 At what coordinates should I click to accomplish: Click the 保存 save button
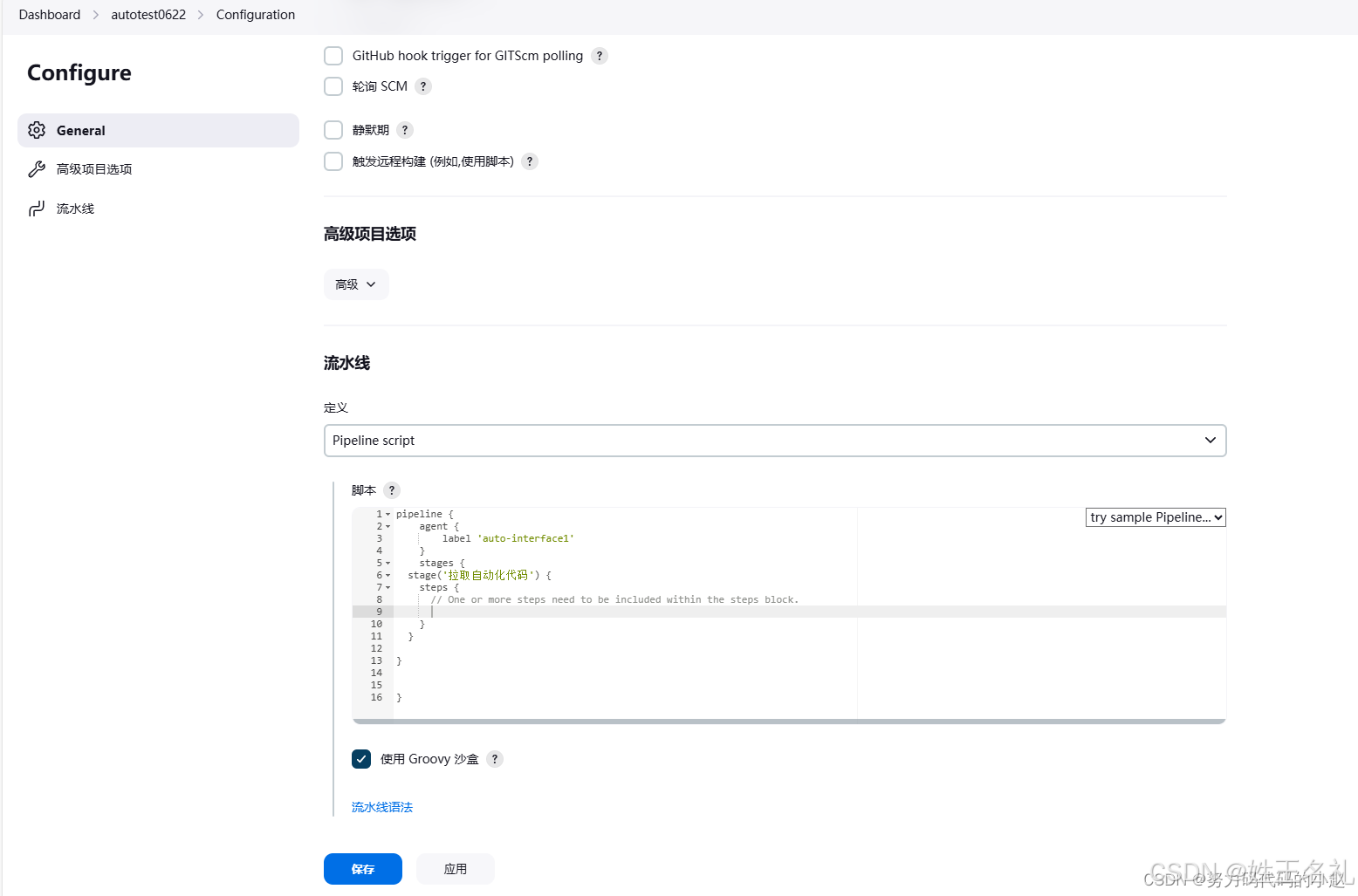point(363,869)
